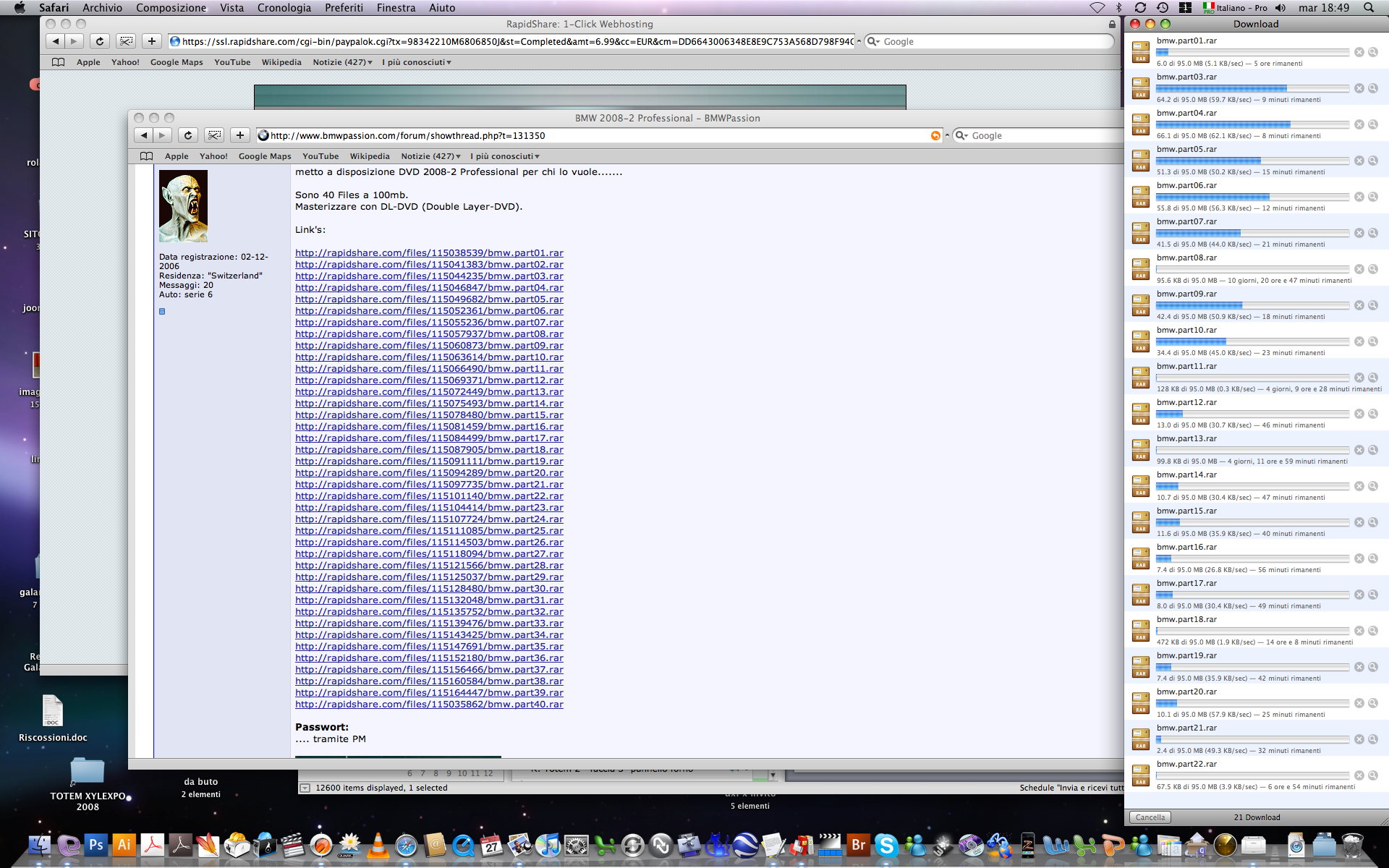Go back in BMWPassion window
1389x868 pixels.
click(x=144, y=135)
